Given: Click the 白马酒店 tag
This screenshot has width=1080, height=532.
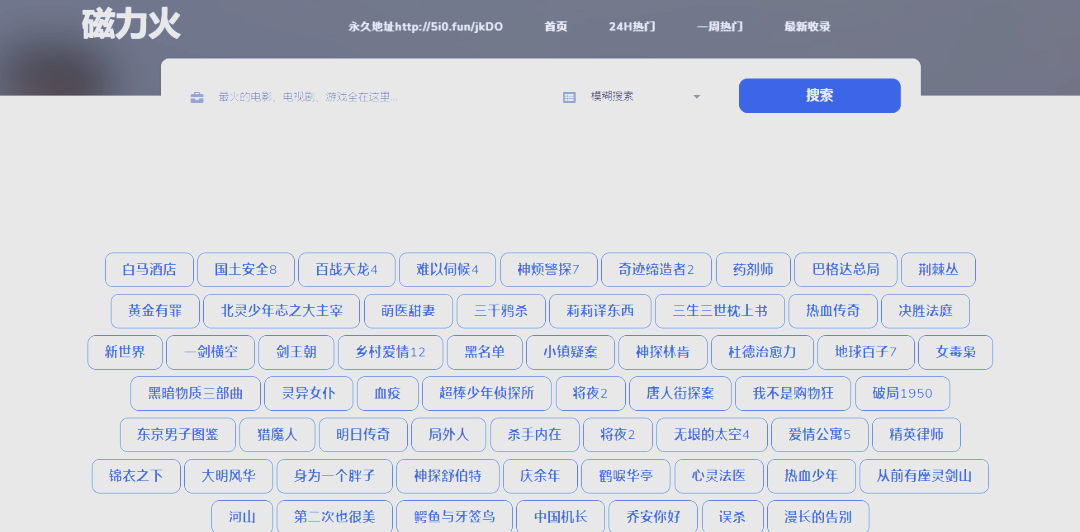Looking at the screenshot, I should coord(149,270).
